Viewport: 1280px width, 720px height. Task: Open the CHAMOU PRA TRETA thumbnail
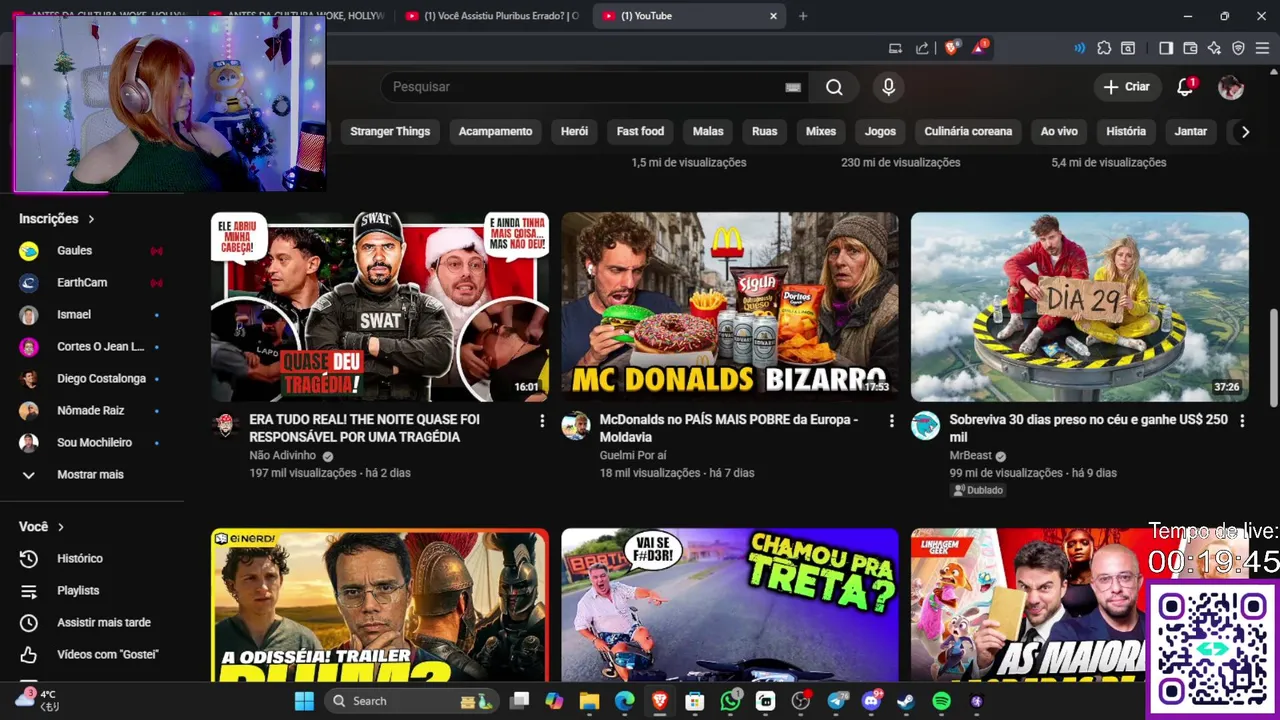(x=730, y=605)
